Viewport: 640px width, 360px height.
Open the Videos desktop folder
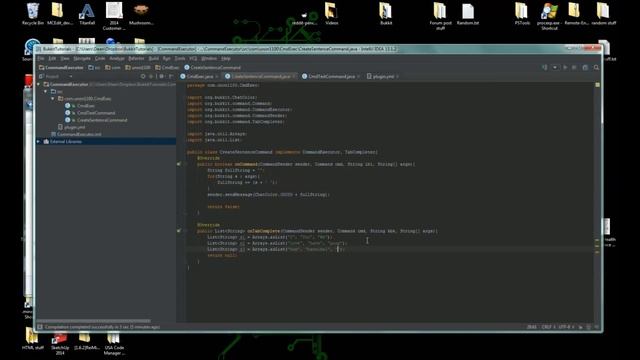click(x=331, y=14)
